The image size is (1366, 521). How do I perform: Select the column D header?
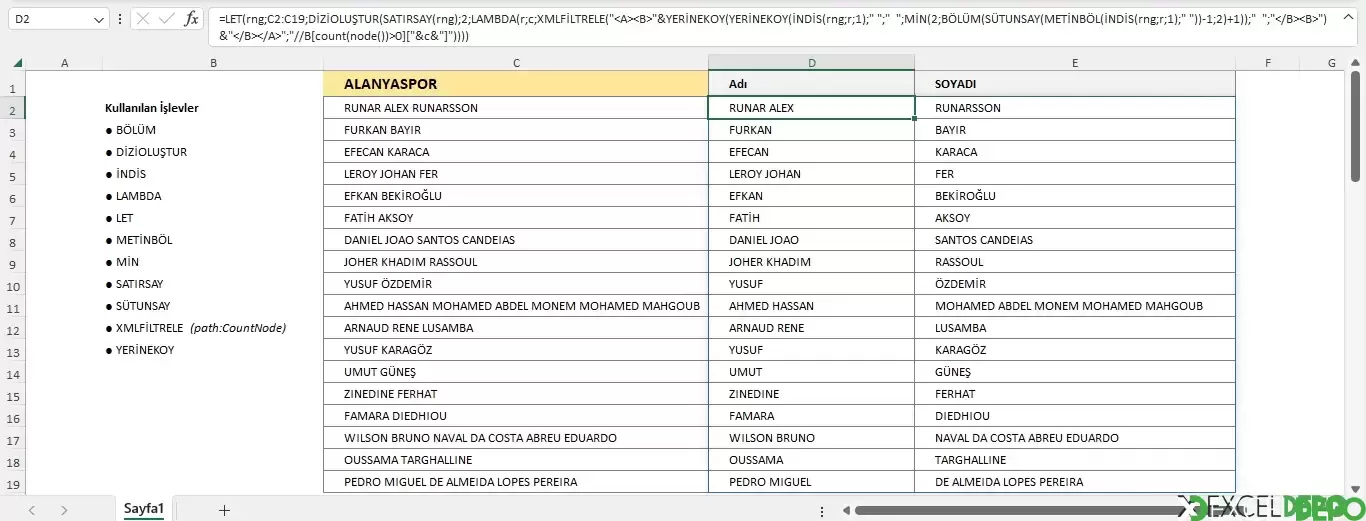(812, 63)
